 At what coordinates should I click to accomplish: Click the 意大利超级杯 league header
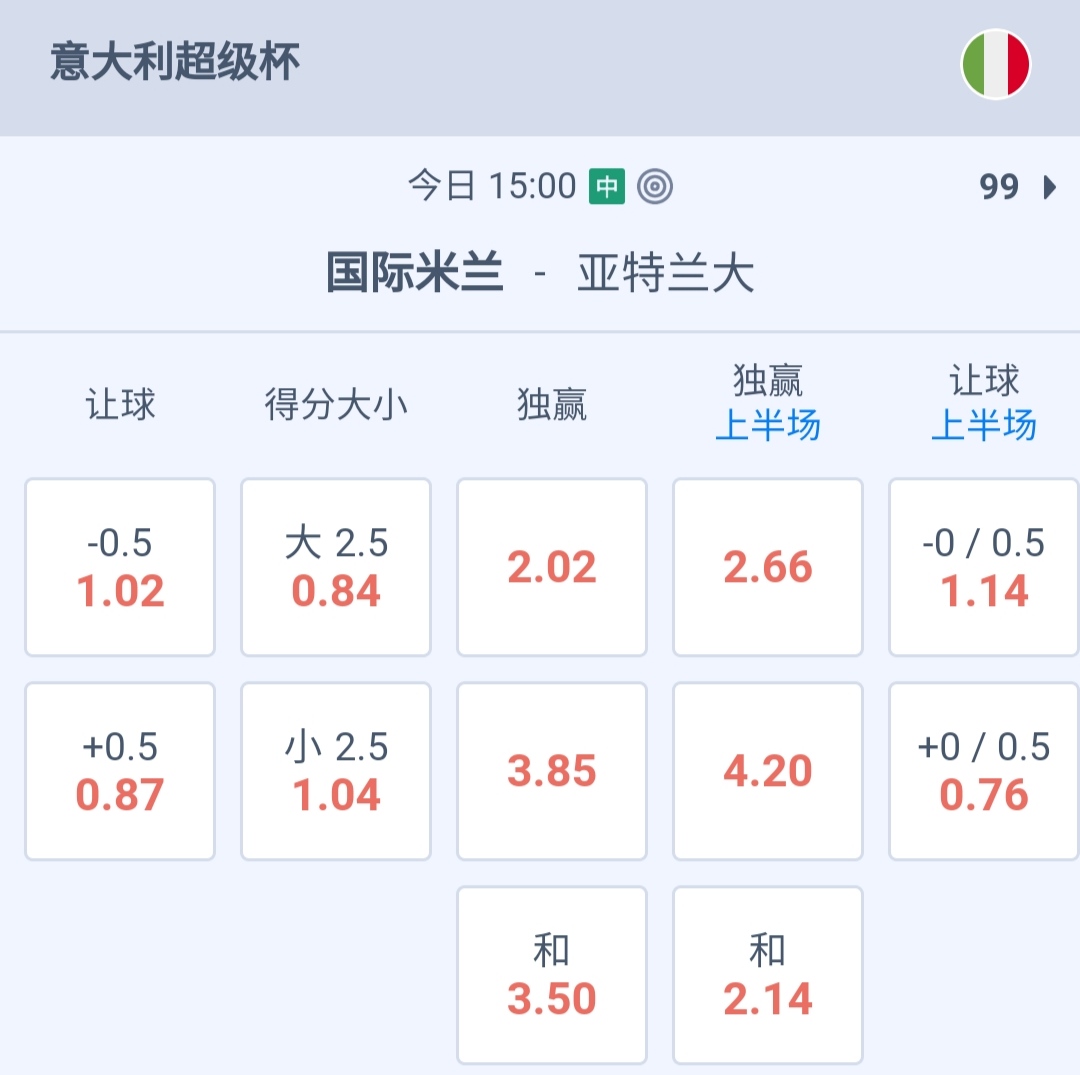click(175, 62)
